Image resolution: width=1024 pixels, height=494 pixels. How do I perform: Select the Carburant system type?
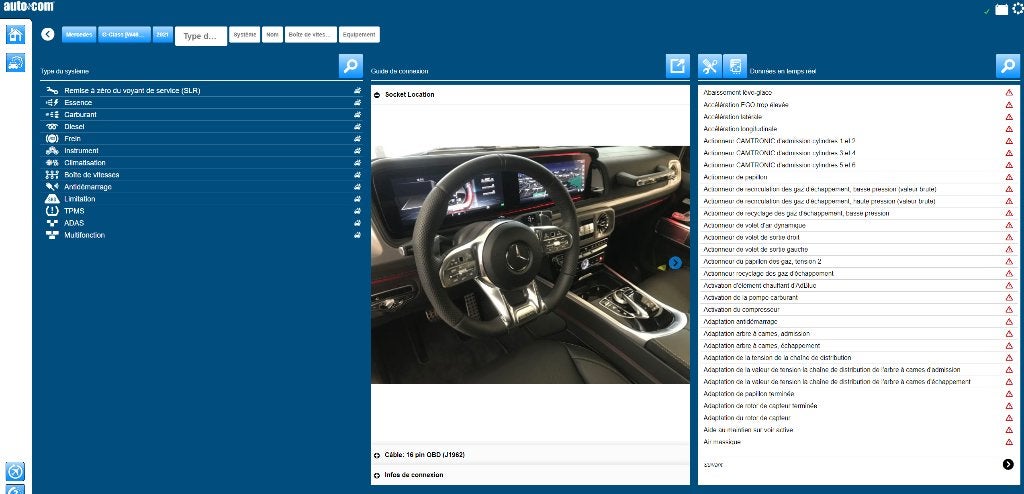(x=201, y=115)
